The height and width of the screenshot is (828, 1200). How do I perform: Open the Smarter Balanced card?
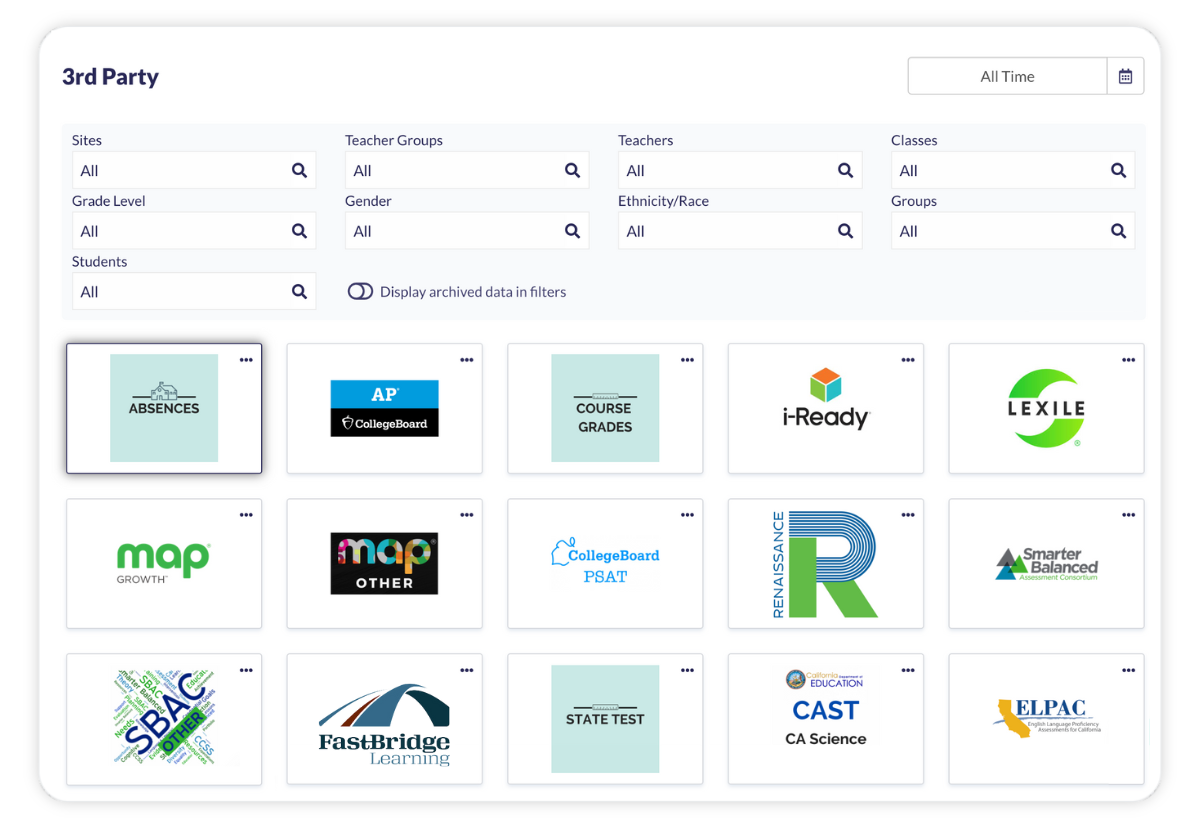pos(1046,563)
